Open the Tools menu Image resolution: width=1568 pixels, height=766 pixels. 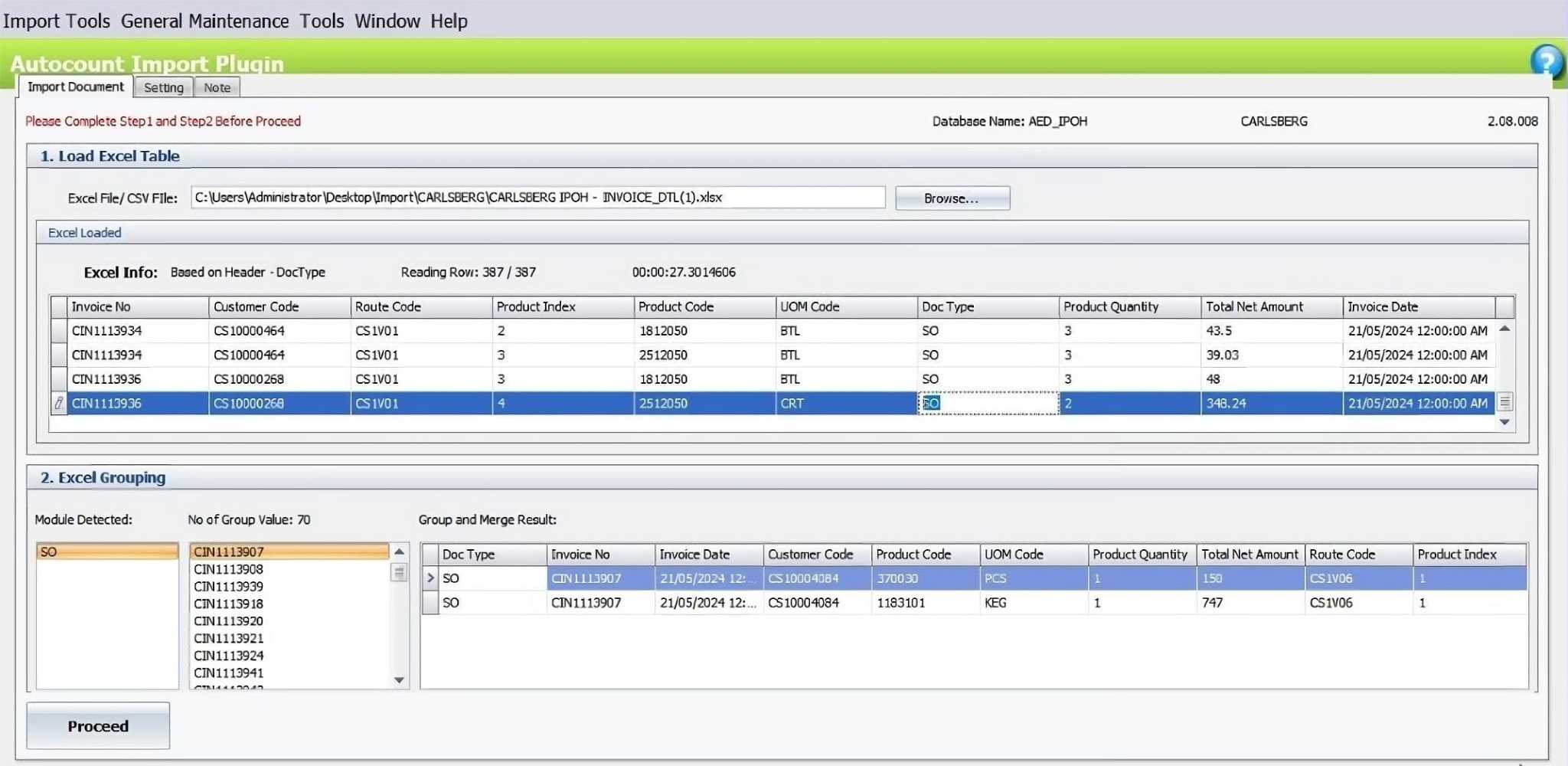(322, 21)
